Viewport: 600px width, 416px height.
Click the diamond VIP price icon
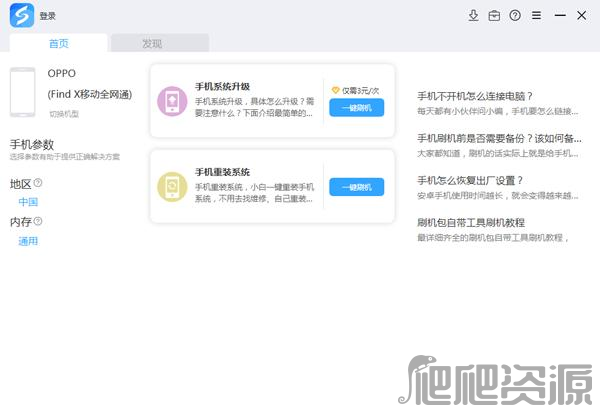[336, 90]
